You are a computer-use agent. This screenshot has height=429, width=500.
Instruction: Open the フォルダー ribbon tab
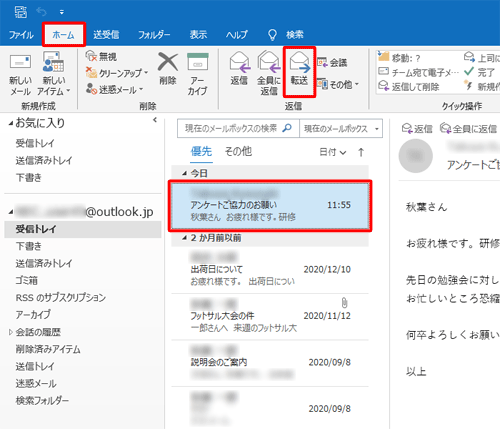point(154,35)
